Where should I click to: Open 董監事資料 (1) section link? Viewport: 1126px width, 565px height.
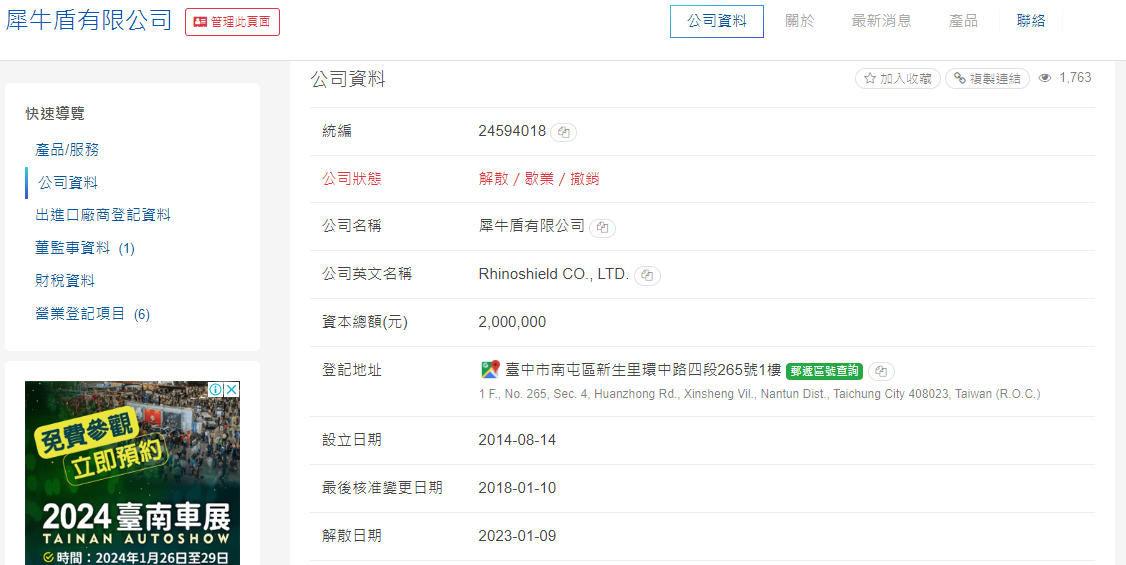pyautogui.click(x=85, y=248)
